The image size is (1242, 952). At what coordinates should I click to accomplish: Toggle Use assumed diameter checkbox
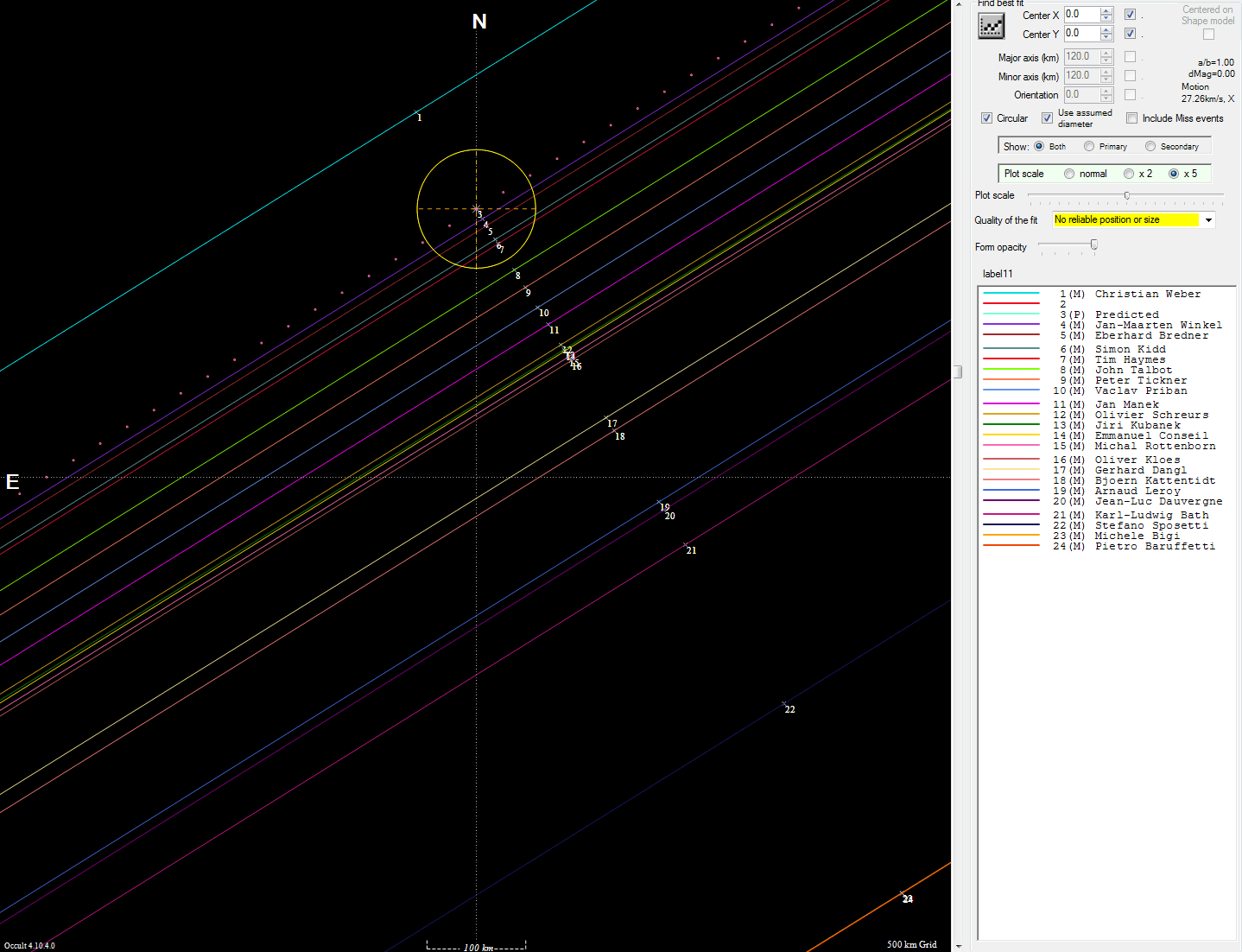point(1047,118)
